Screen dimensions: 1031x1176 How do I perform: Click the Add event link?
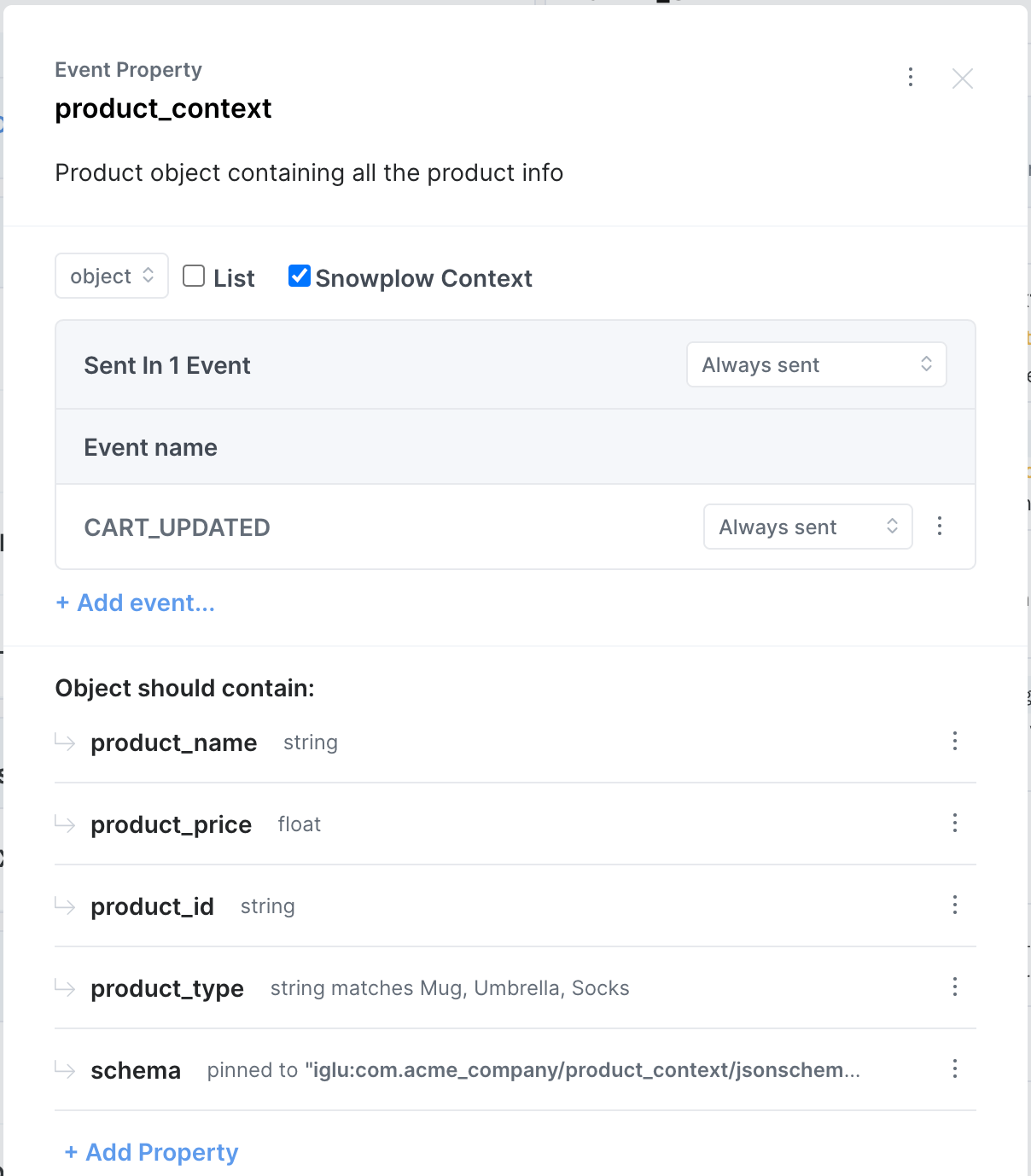point(136,603)
